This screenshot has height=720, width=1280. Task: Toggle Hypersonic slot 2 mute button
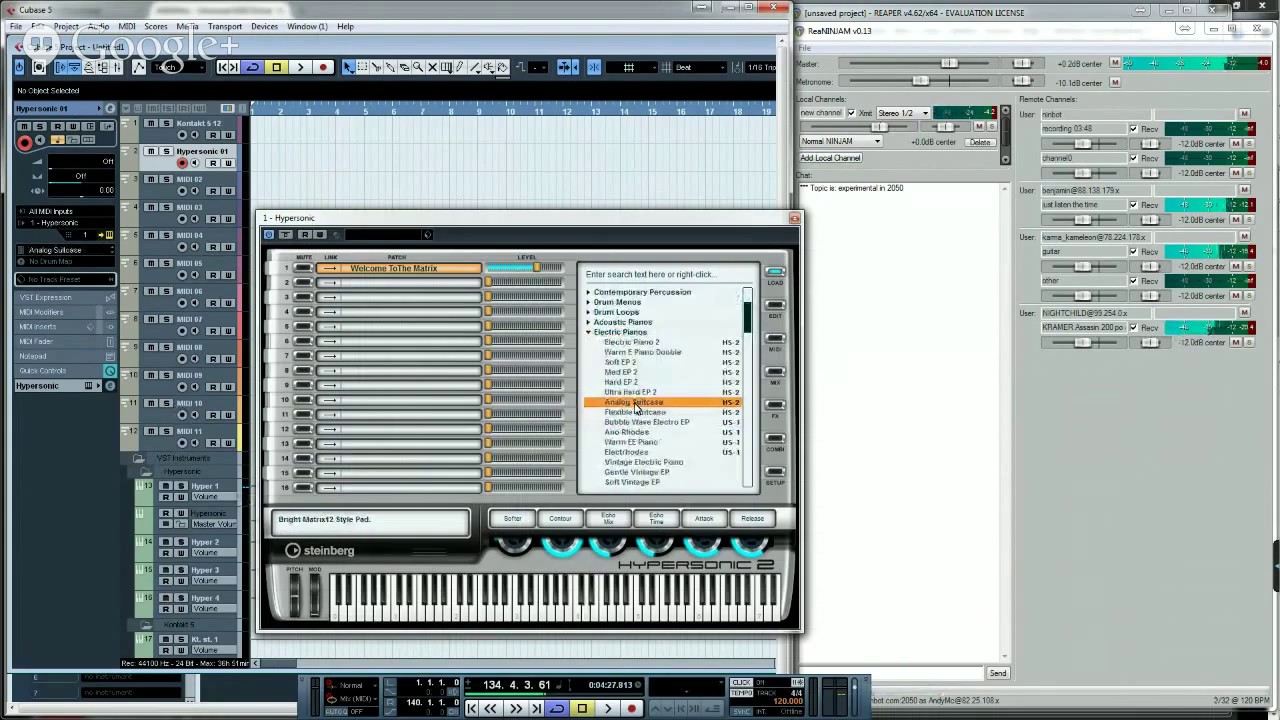tap(303, 282)
